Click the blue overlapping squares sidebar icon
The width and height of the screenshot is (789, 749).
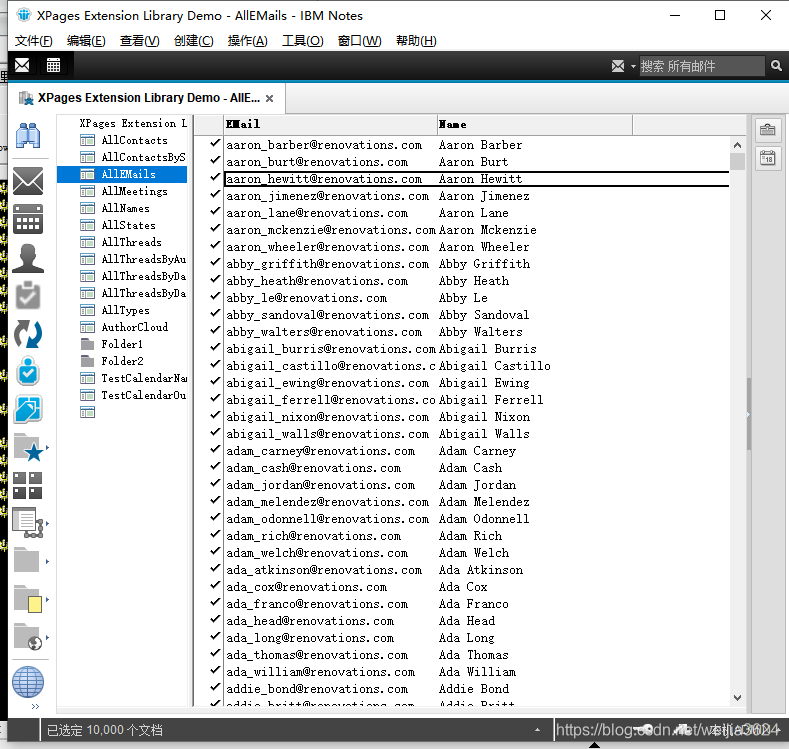click(28, 409)
